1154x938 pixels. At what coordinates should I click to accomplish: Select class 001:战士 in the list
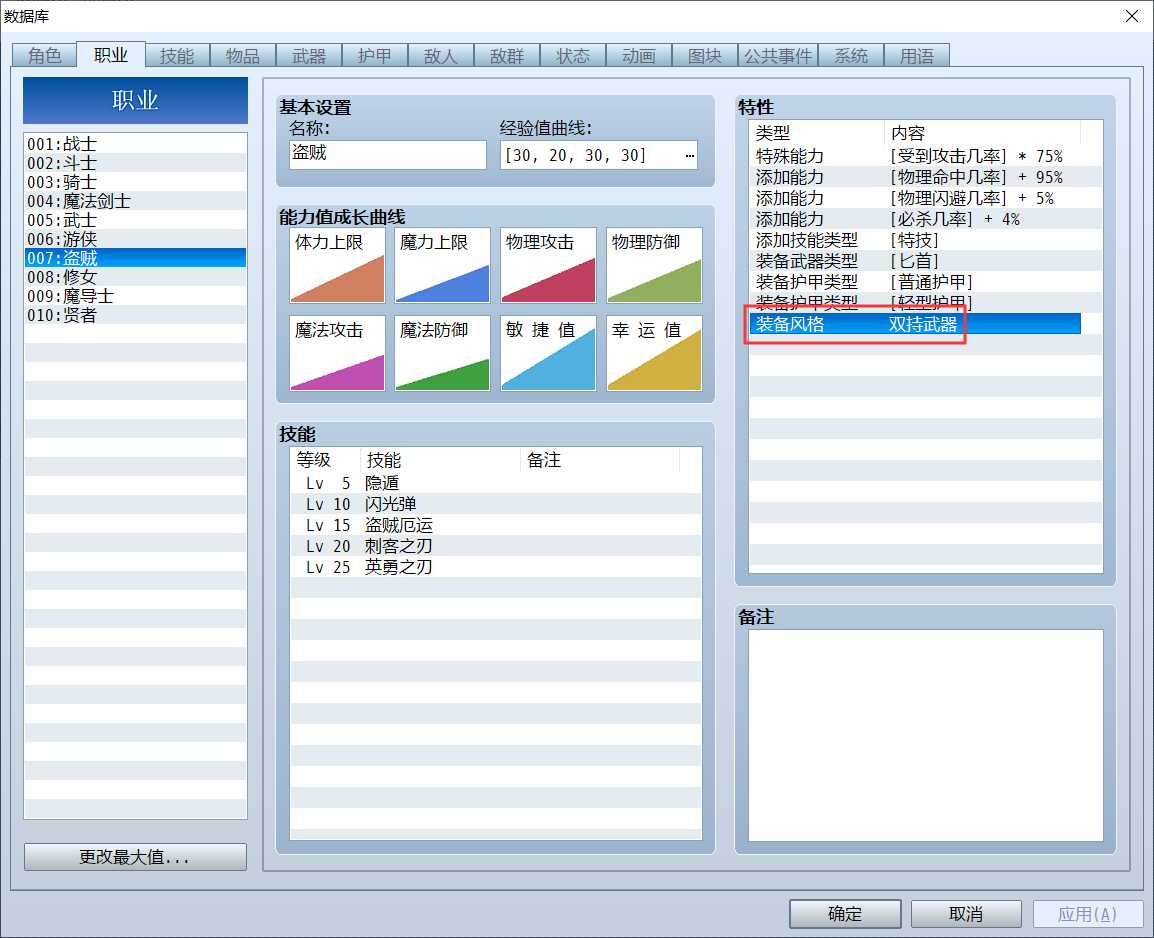(x=135, y=143)
